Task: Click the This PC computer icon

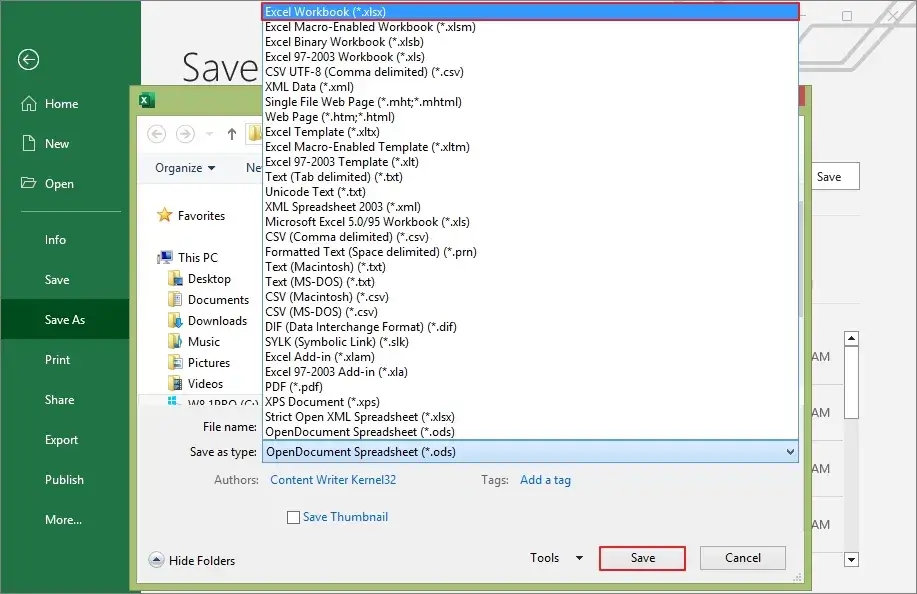Action: [165, 257]
